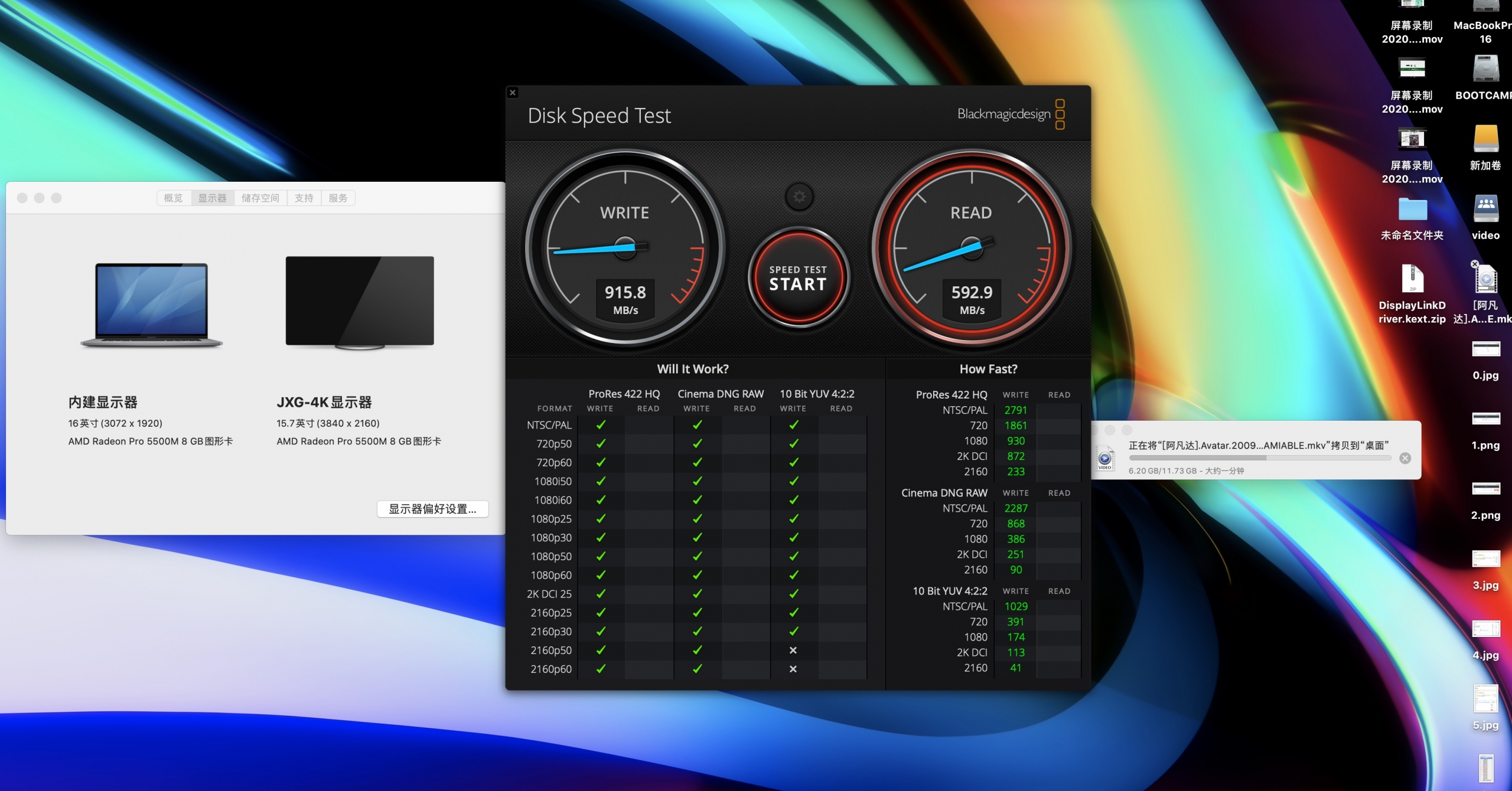Click the built-in MacBook display image

[152, 305]
